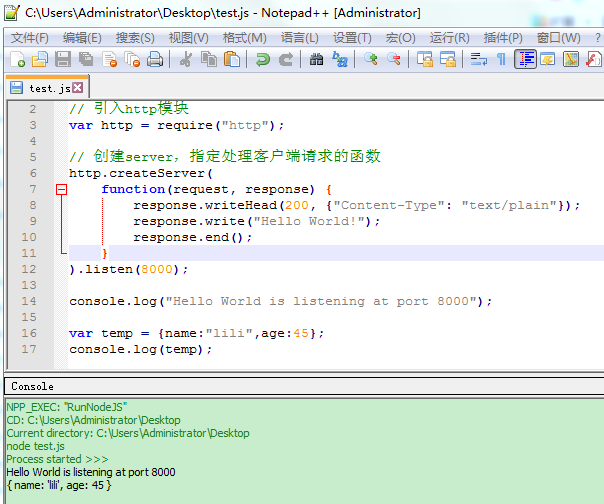Click the Zoom In magnifier icon
The height and width of the screenshot is (504, 604).
point(371,59)
